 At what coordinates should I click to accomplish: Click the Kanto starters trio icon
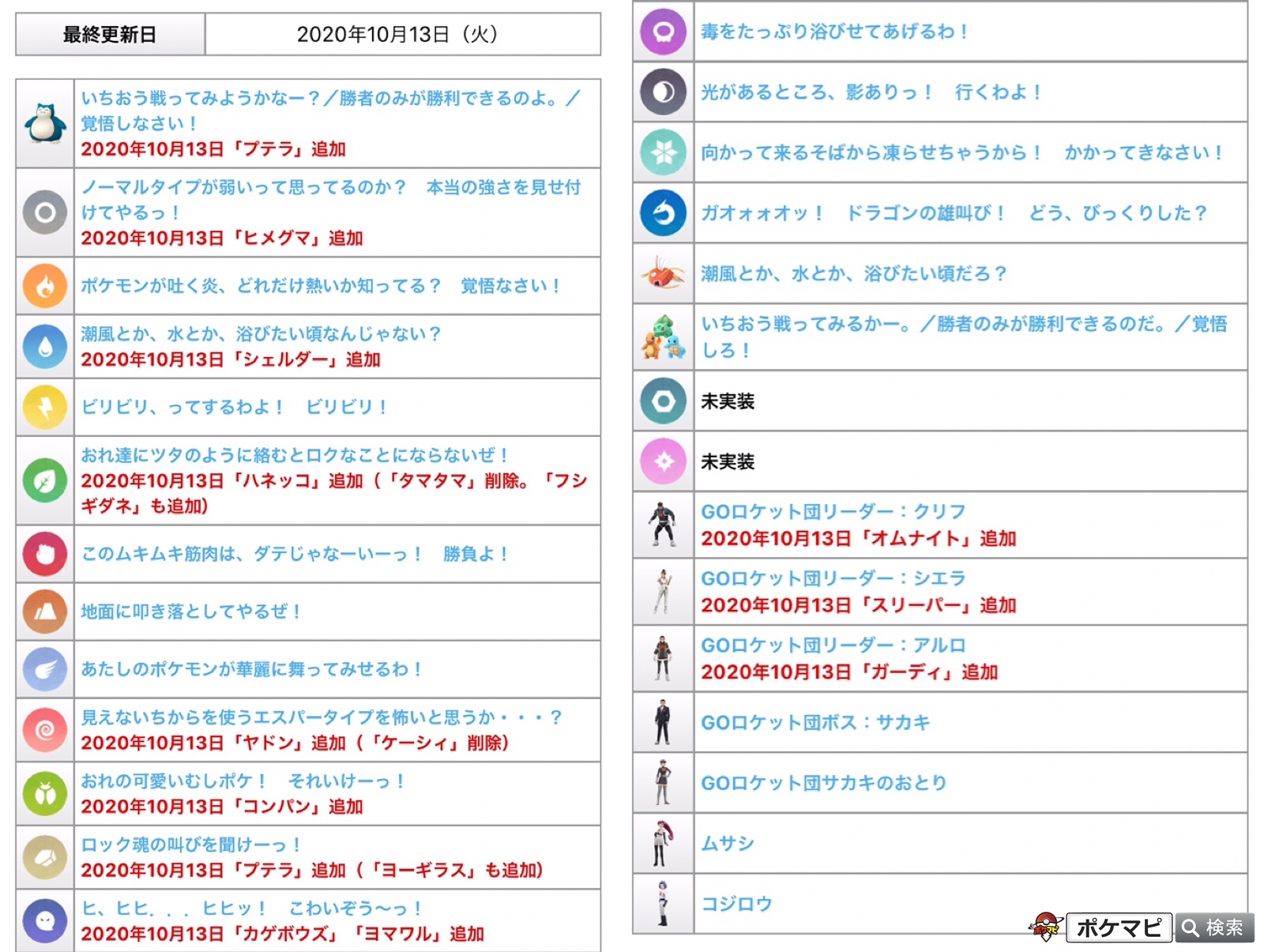point(664,337)
